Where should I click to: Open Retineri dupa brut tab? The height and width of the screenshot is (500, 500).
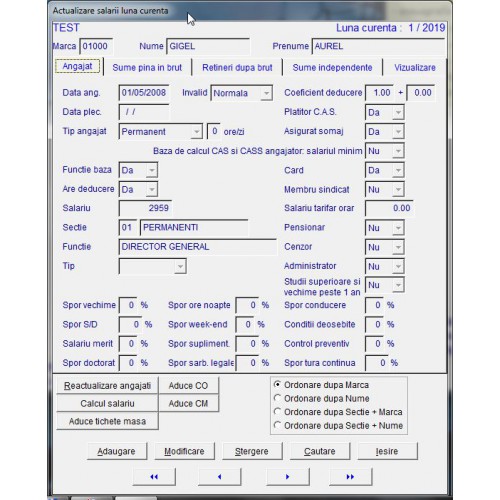pyautogui.click(x=237, y=68)
